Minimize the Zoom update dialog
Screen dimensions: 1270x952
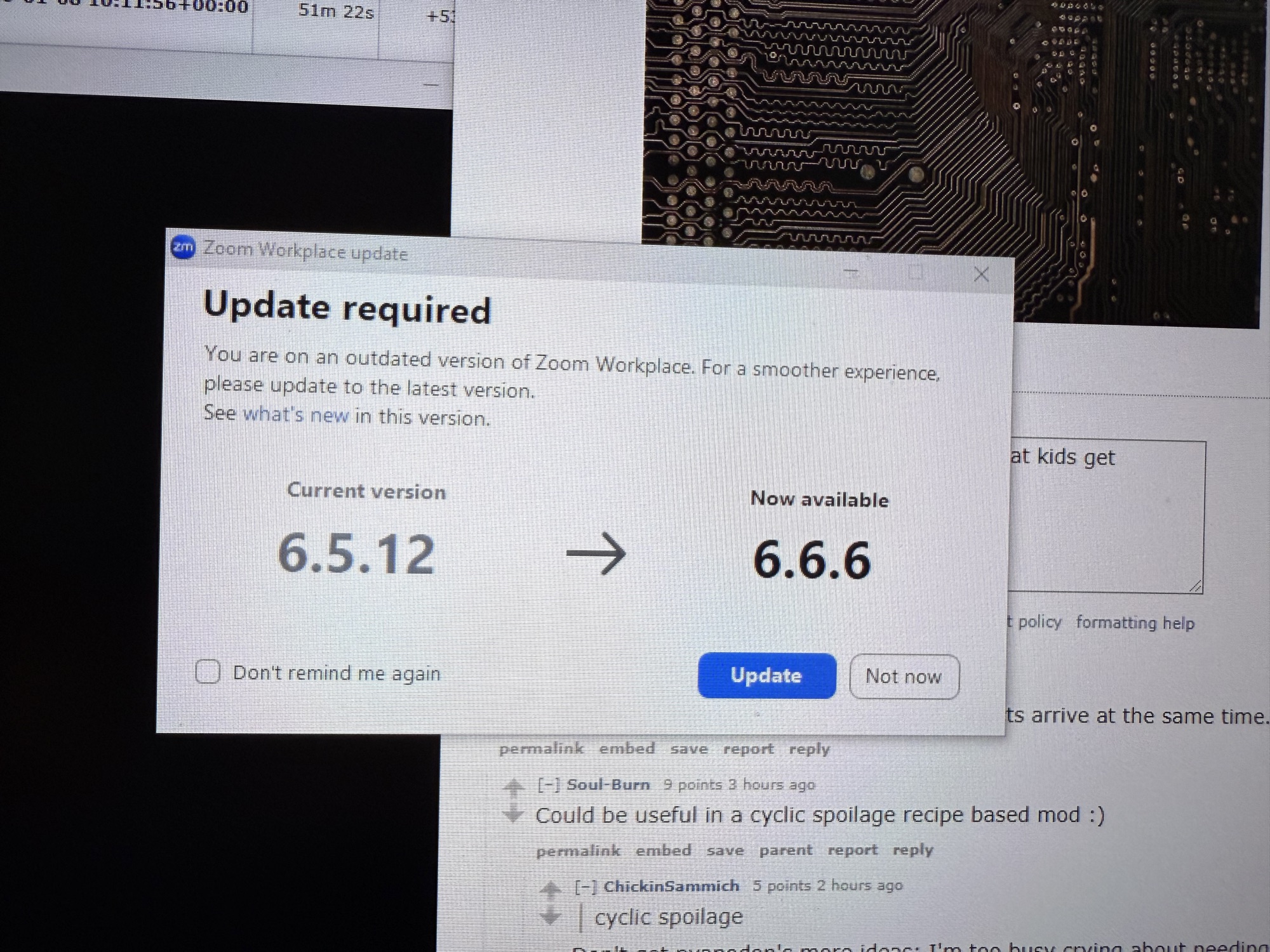click(x=851, y=272)
